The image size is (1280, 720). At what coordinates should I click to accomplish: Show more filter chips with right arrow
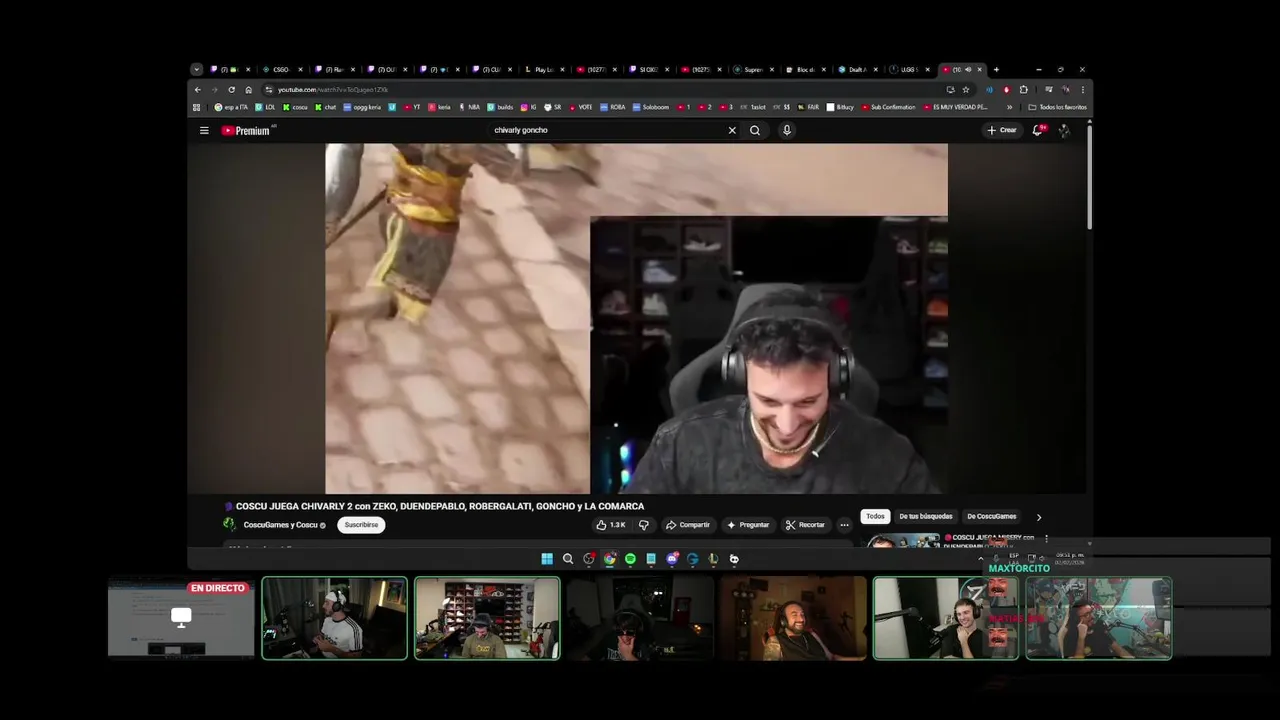coord(1038,517)
